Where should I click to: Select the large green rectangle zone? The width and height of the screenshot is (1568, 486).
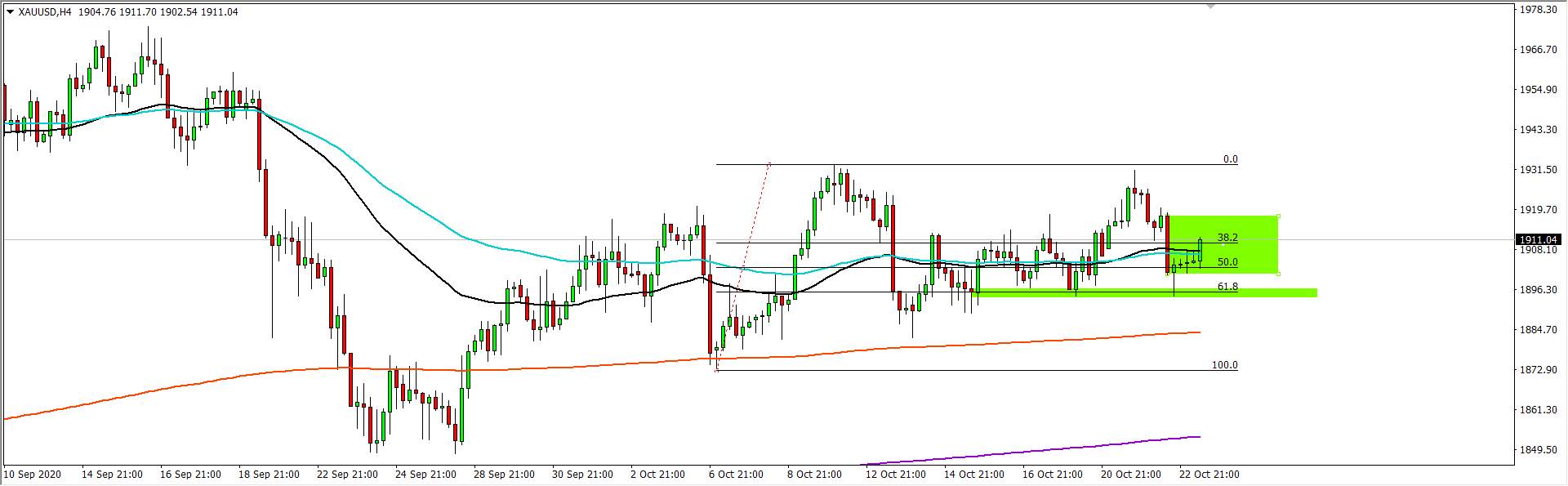pos(1222,244)
